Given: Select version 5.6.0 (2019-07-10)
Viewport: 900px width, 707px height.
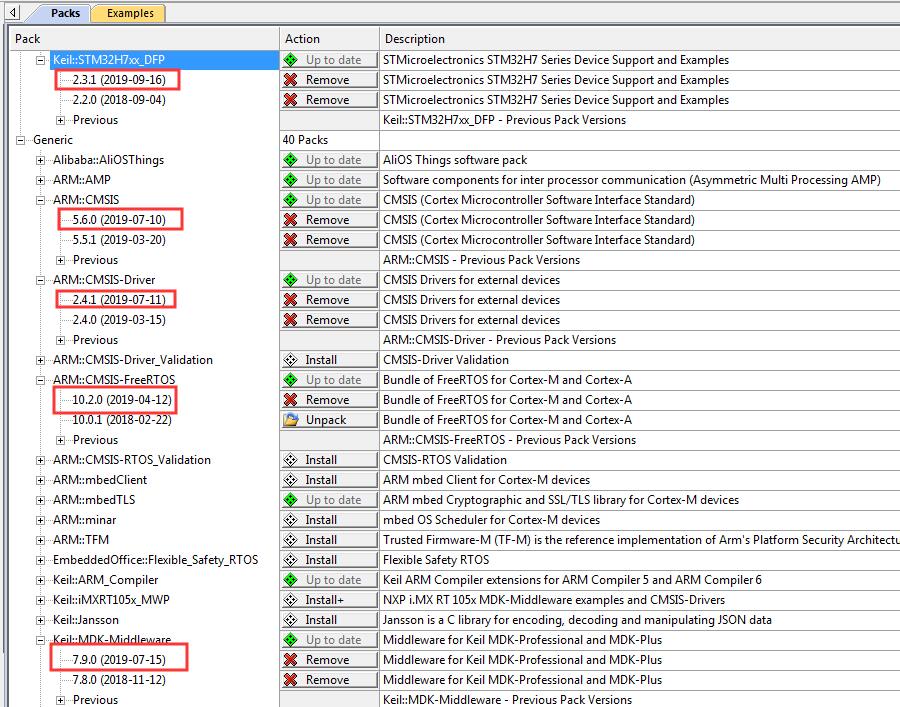Looking at the screenshot, I should point(119,220).
